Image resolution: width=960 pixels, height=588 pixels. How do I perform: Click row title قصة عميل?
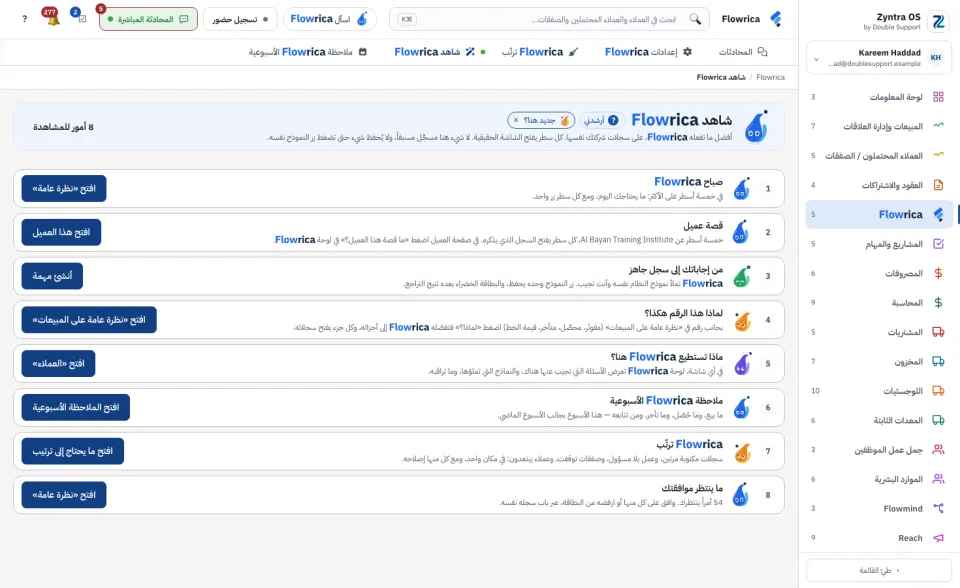703,225
